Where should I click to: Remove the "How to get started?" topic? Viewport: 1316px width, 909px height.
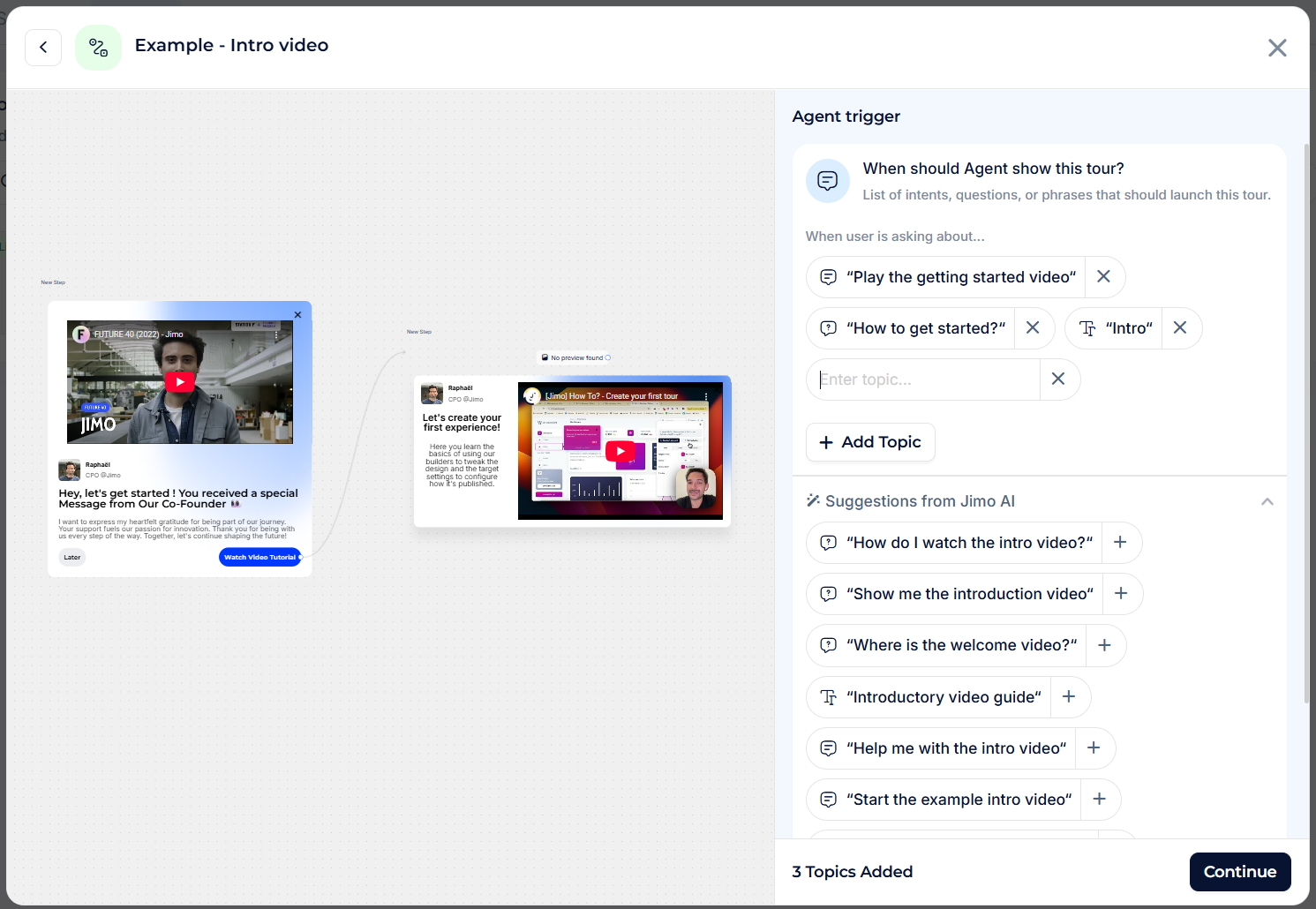(x=1033, y=328)
